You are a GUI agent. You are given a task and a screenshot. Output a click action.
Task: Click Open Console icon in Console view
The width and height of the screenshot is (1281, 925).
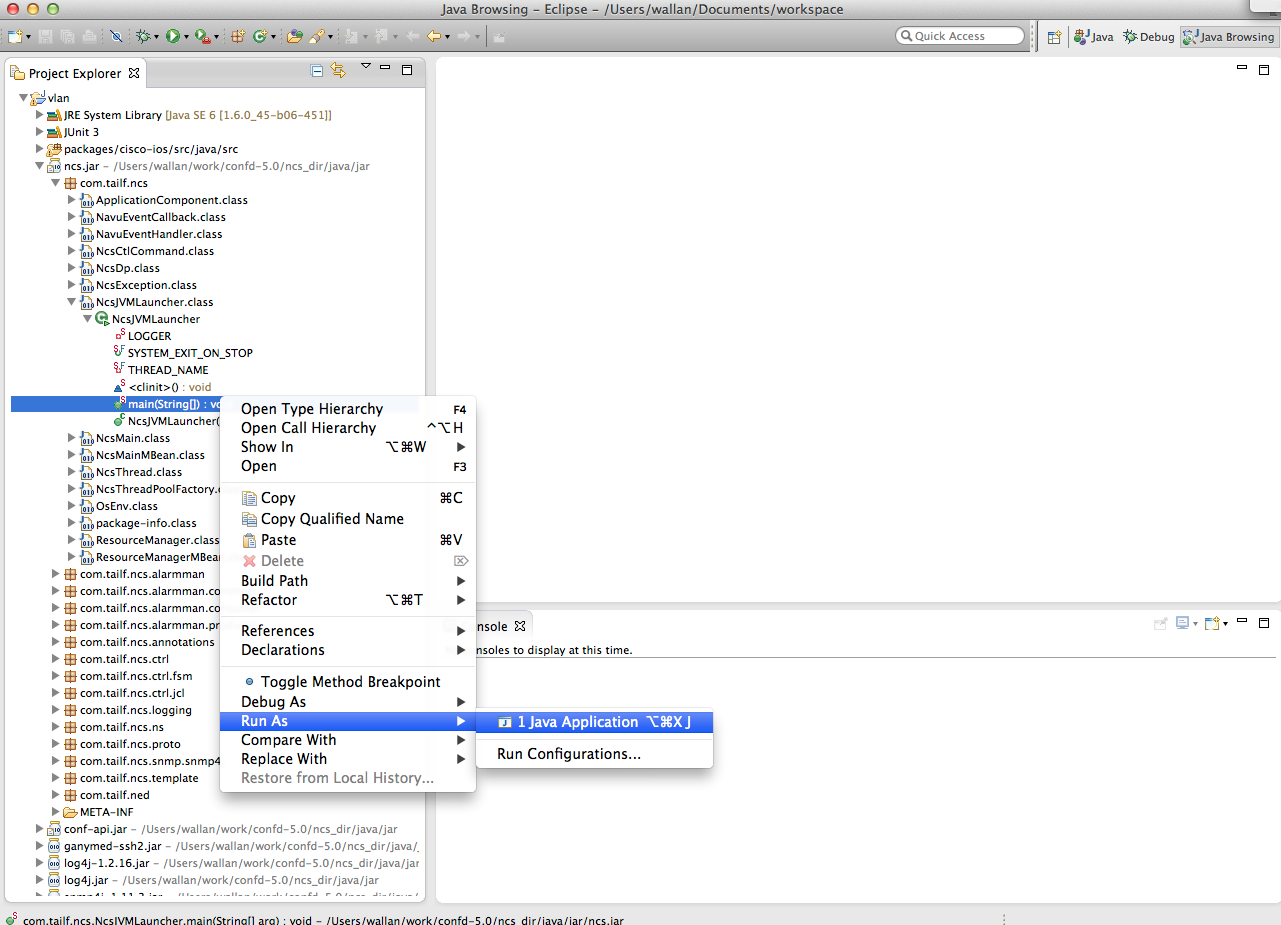pyautogui.click(x=1213, y=624)
